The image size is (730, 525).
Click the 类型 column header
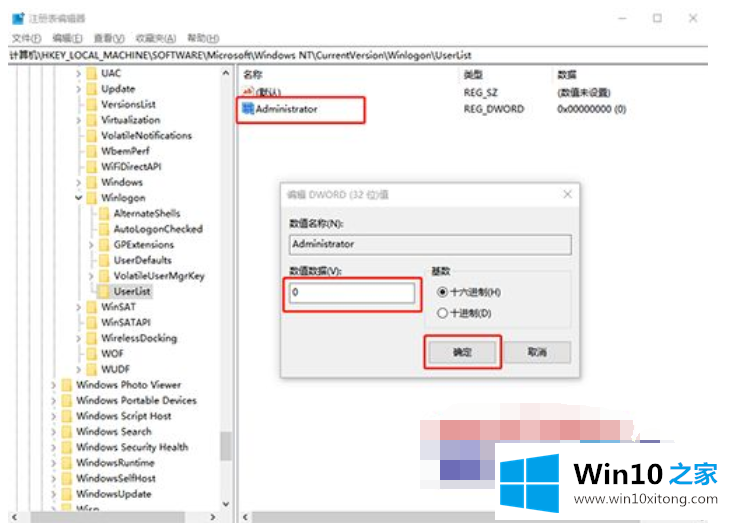pos(473,74)
